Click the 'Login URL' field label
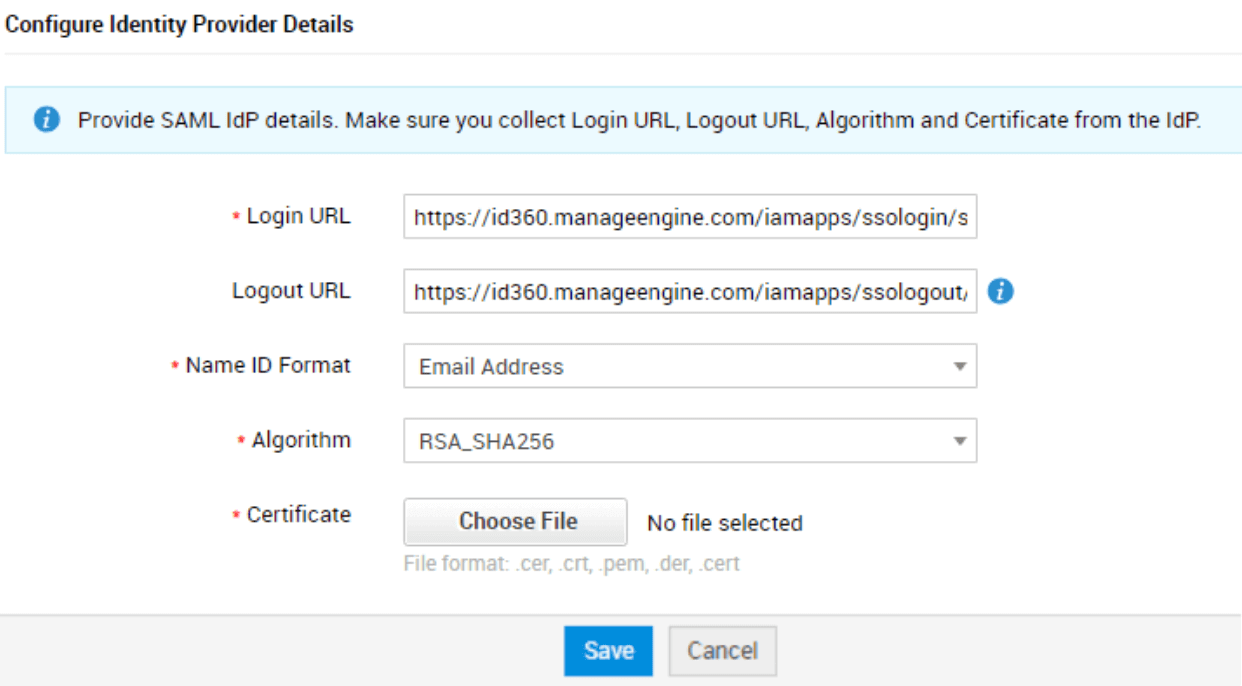The image size is (1242, 686). [298, 216]
